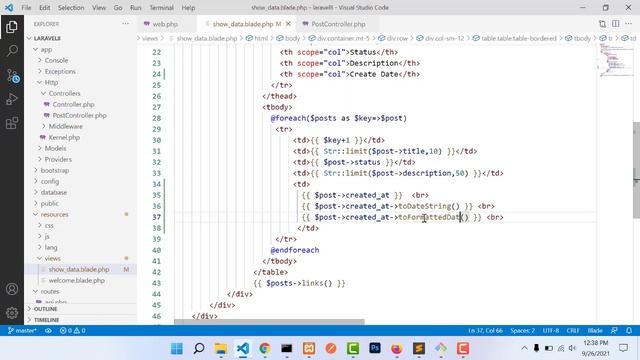Click synchronize changes icon in status bar
640x360 pixels.
[48, 331]
